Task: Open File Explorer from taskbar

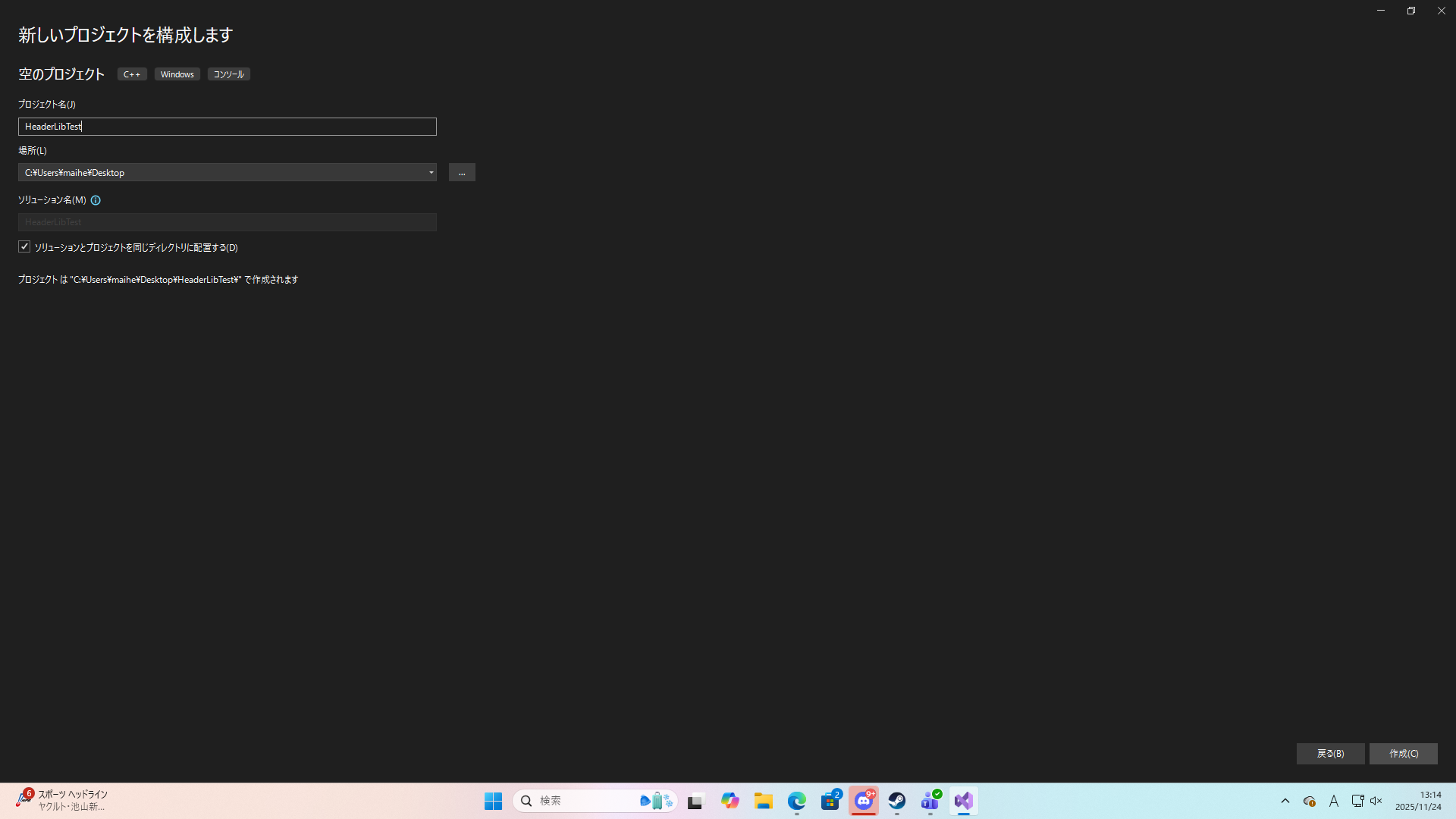Action: (x=764, y=801)
